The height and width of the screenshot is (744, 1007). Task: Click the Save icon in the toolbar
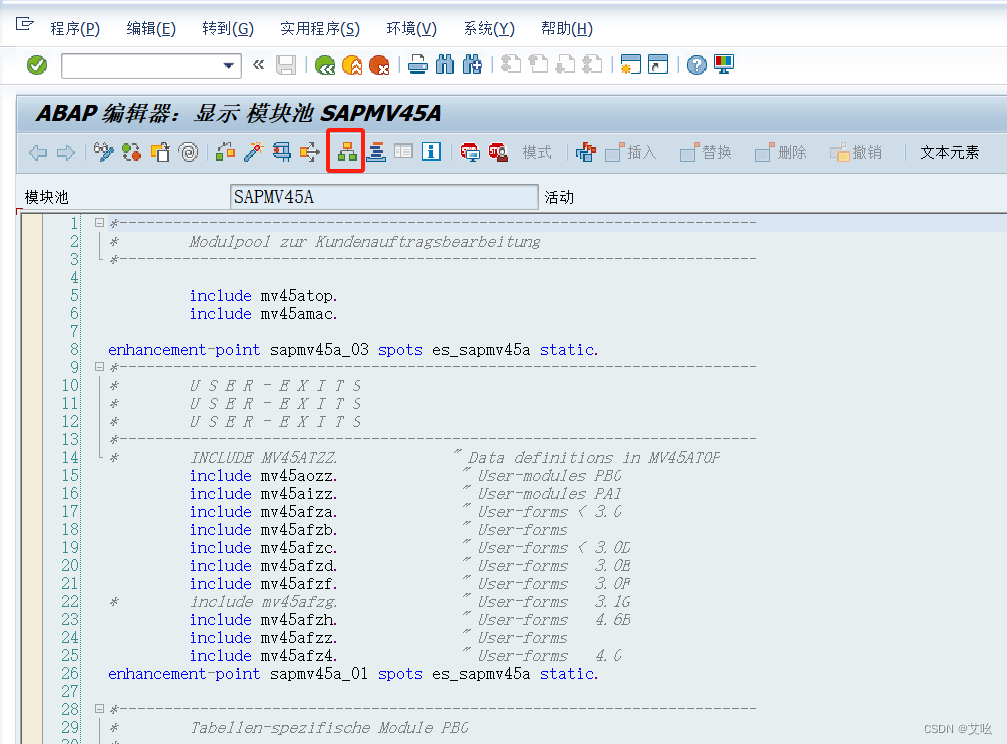[x=287, y=65]
